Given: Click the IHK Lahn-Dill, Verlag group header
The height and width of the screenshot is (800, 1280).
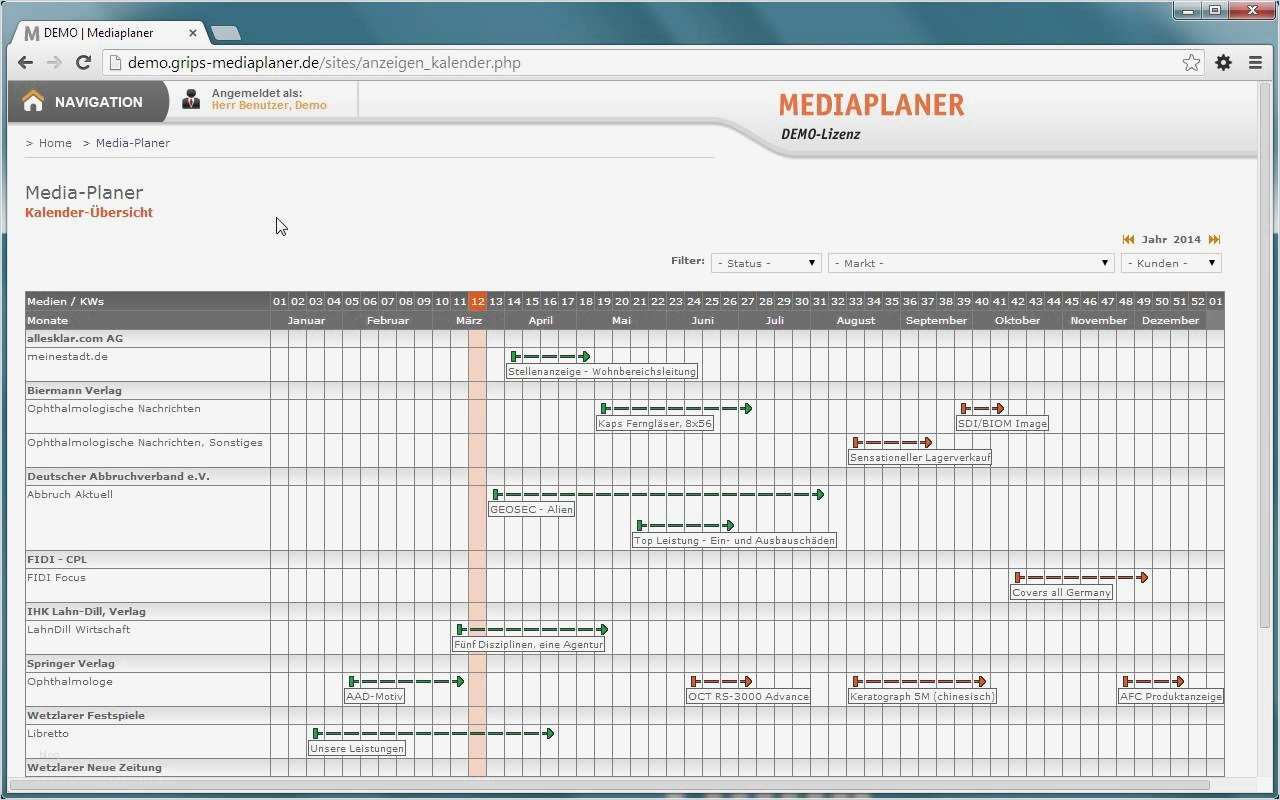Looking at the screenshot, I should pos(87,611).
